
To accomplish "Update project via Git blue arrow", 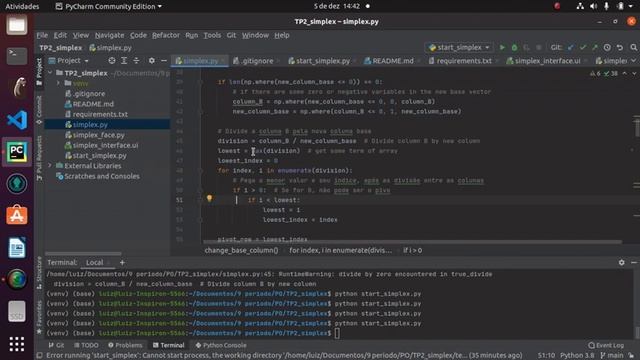I will pos(571,48).
